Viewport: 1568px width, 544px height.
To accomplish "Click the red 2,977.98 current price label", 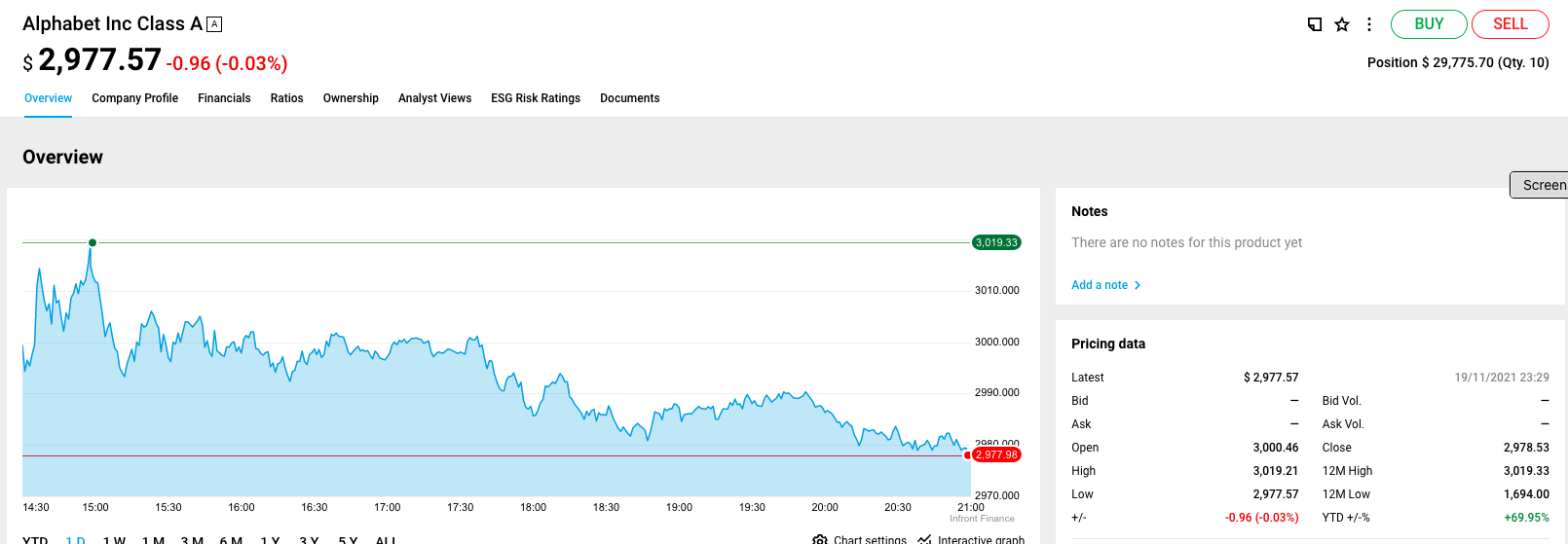I will coord(996,454).
